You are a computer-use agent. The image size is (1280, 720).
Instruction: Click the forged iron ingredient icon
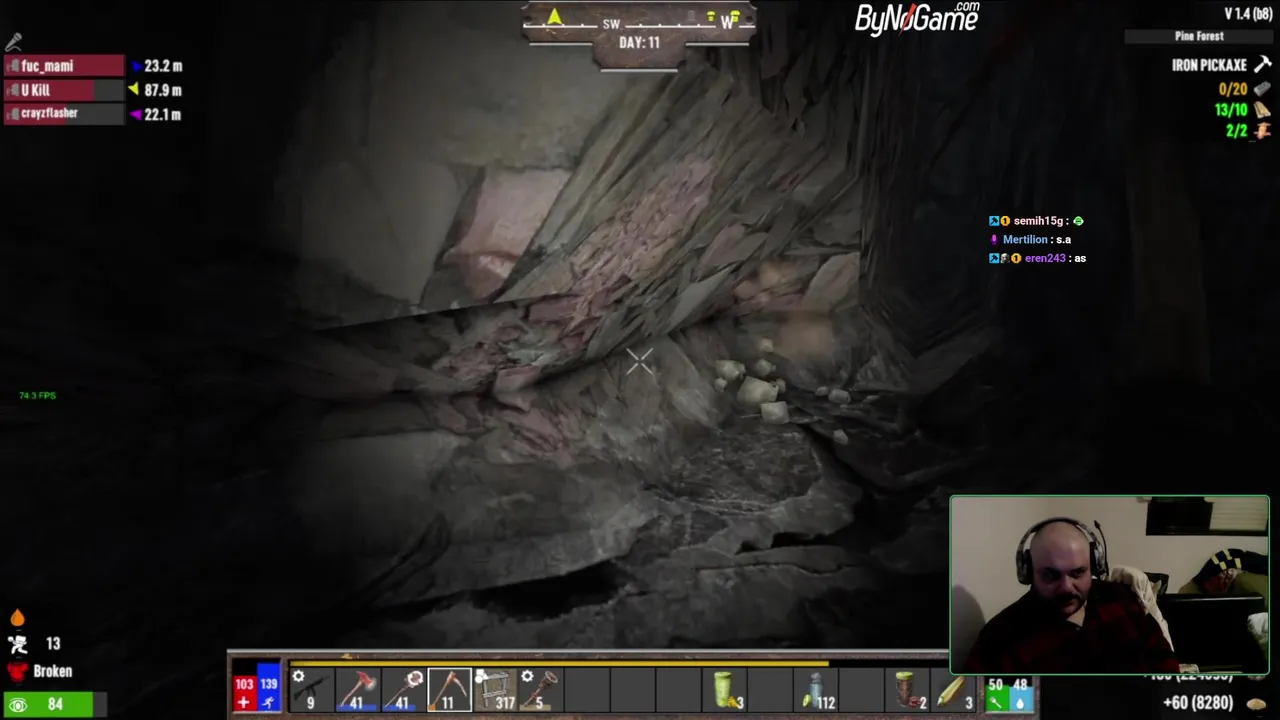(x=1261, y=89)
